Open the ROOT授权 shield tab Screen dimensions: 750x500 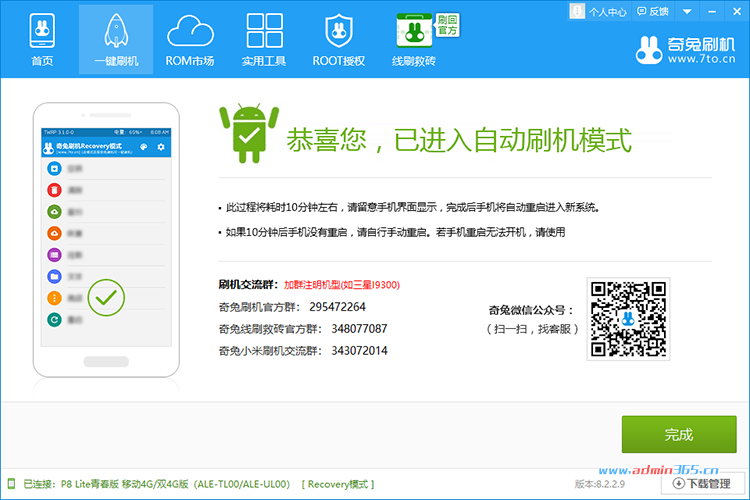pos(339,40)
